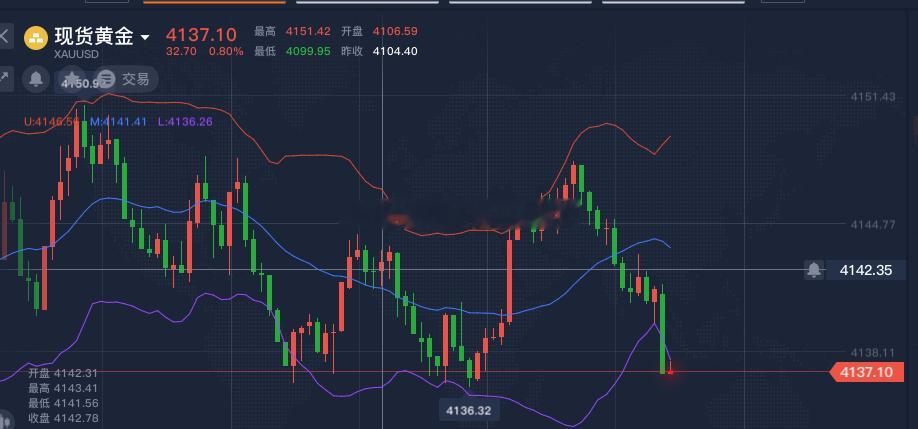Click the current price 4137.10 header
Screen dimensions: 918x429
201,34
